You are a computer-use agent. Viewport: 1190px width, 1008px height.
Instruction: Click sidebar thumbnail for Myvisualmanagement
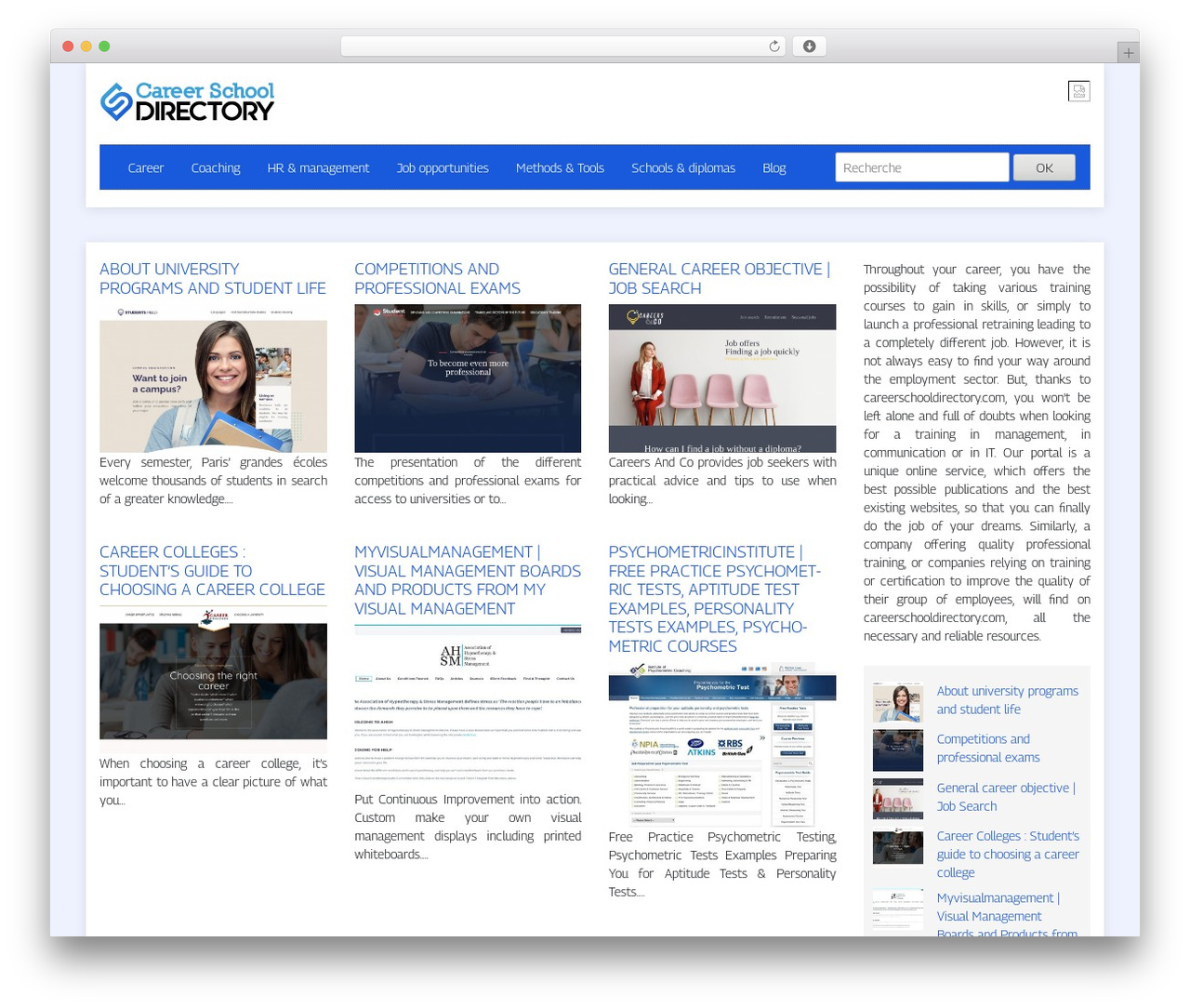point(898,909)
